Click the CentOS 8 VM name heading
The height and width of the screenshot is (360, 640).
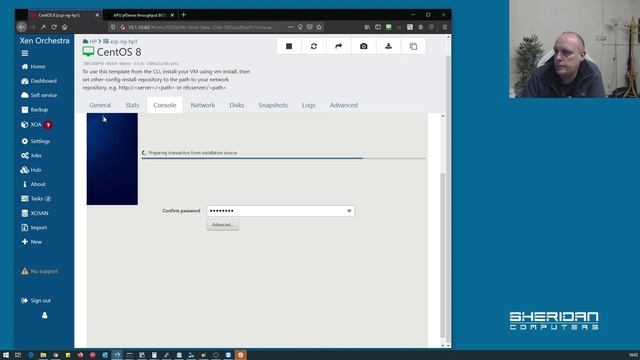[119, 52]
